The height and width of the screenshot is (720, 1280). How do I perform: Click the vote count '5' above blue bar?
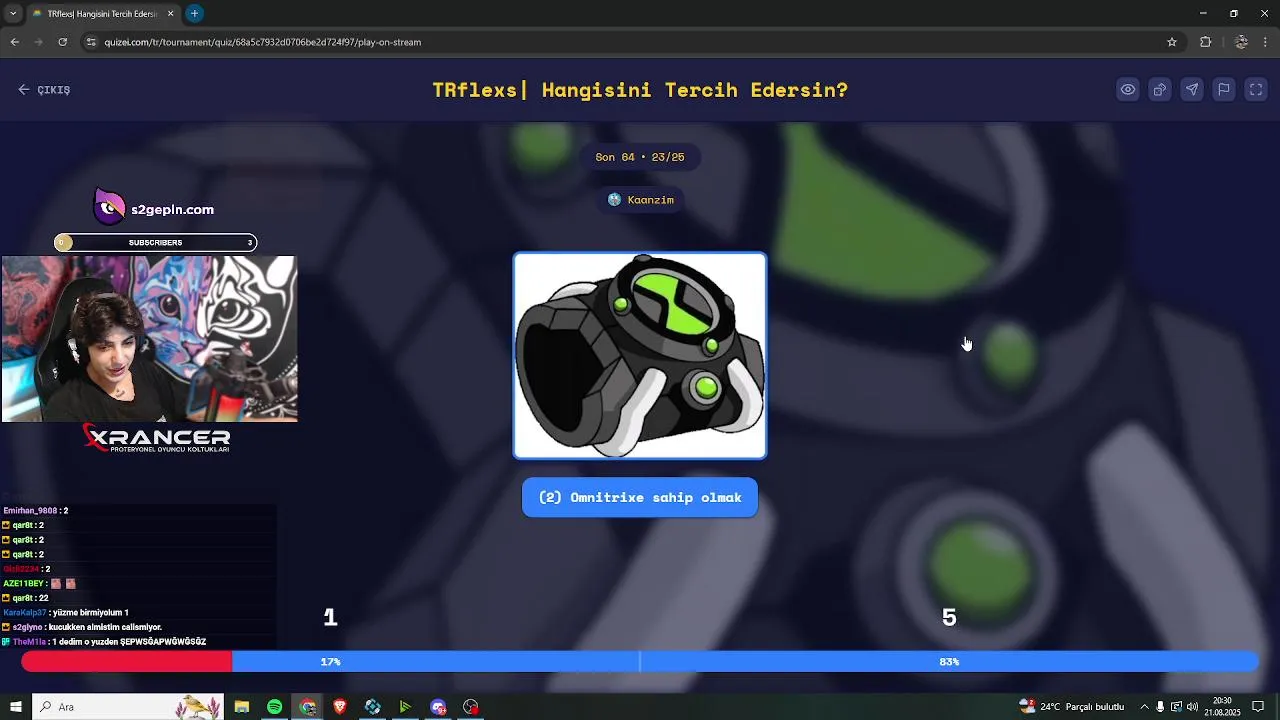[x=949, y=618]
